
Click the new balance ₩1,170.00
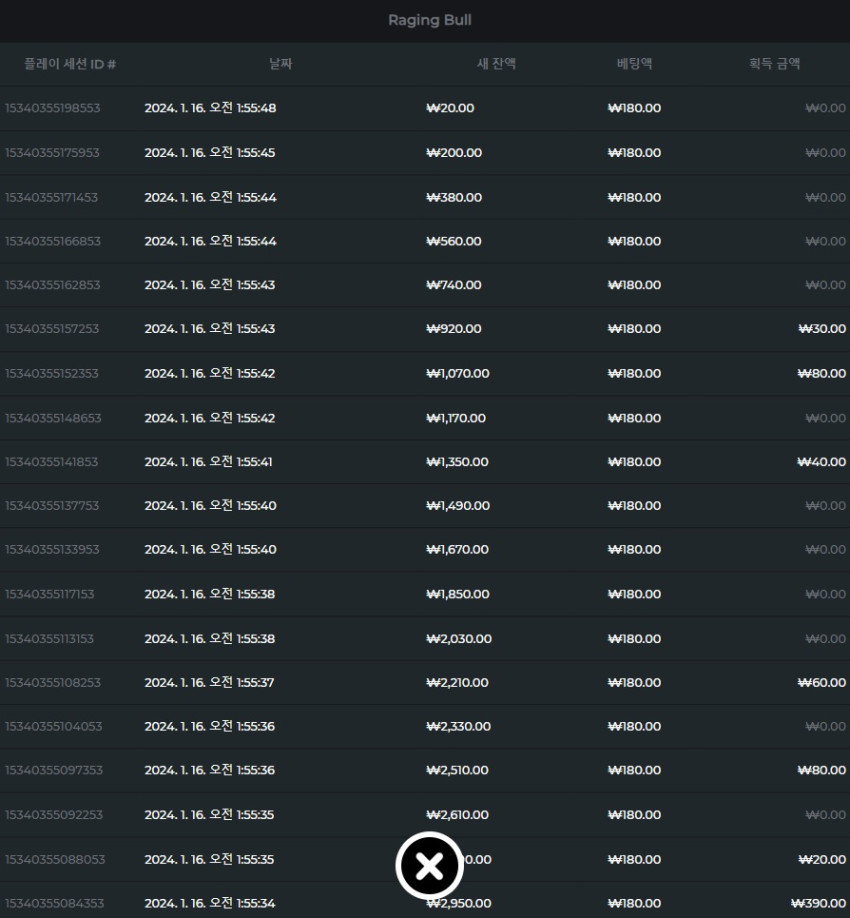[456, 418]
